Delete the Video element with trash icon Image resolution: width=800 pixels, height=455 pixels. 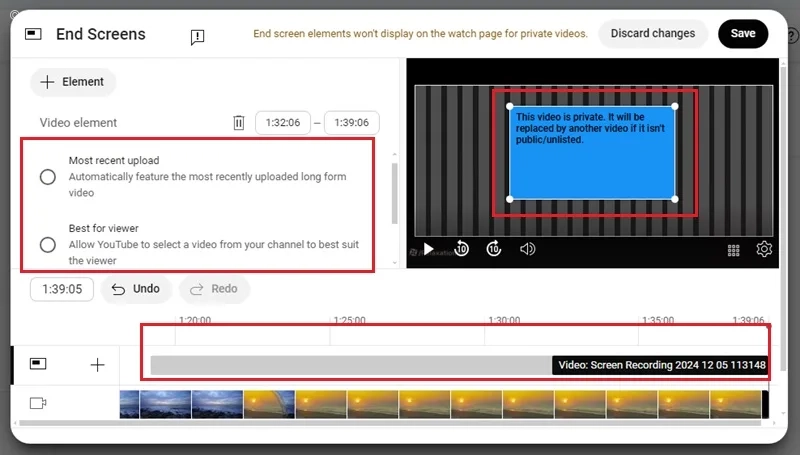(x=239, y=122)
